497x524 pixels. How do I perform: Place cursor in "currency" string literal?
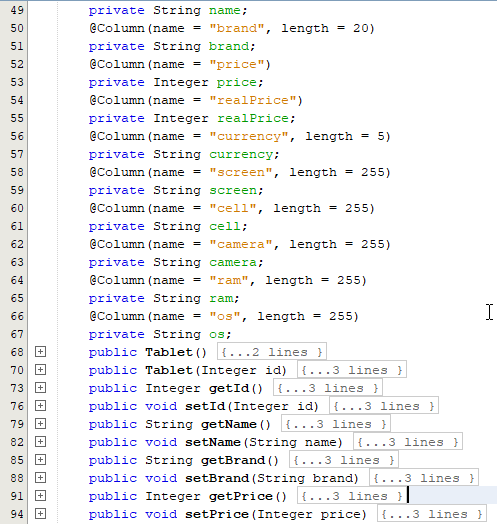(249, 137)
